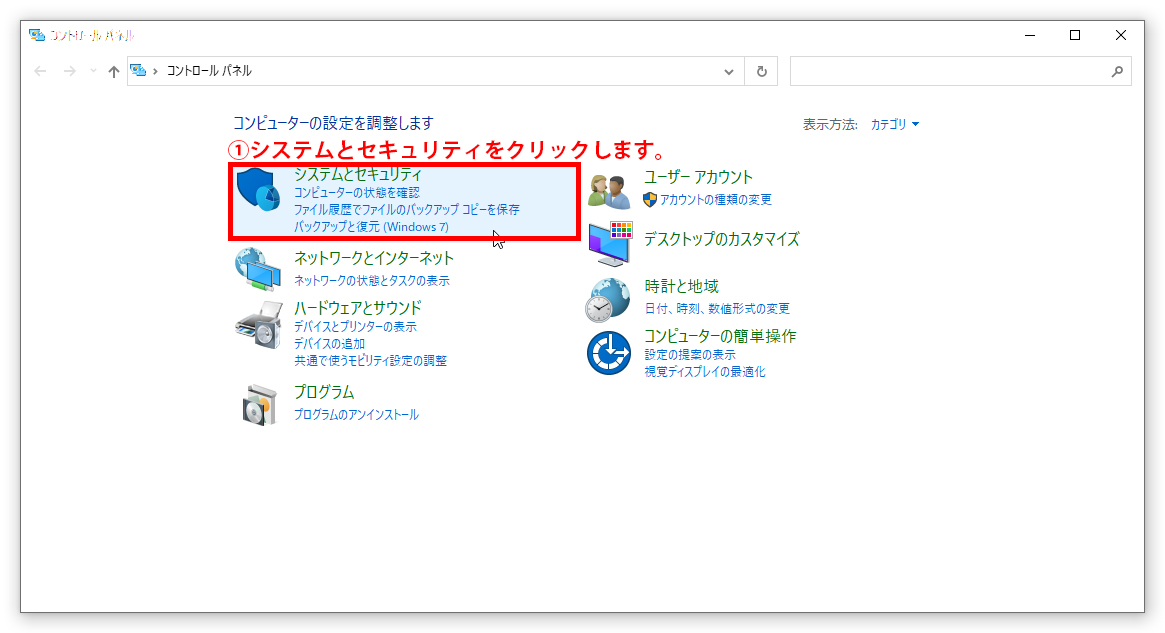Click the title bar Control Panel icon

(x=36, y=35)
